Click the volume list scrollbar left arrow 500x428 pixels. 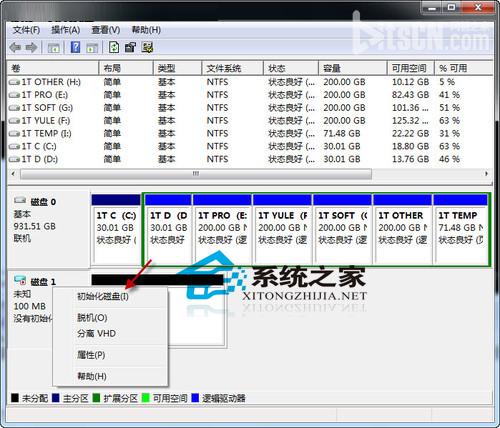pos(13,174)
